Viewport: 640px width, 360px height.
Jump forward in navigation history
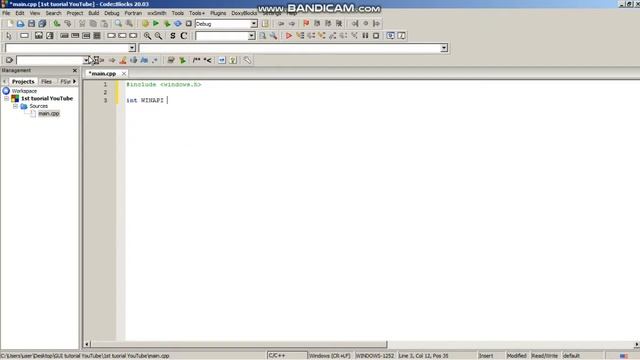click(291, 24)
